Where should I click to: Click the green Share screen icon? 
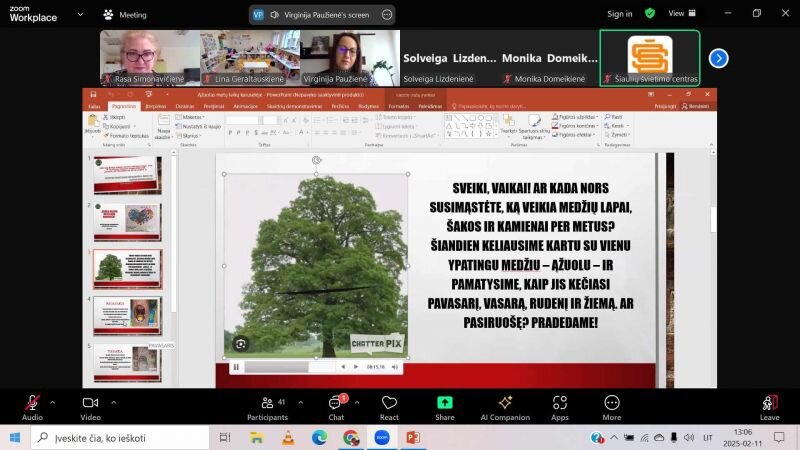click(x=444, y=403)
